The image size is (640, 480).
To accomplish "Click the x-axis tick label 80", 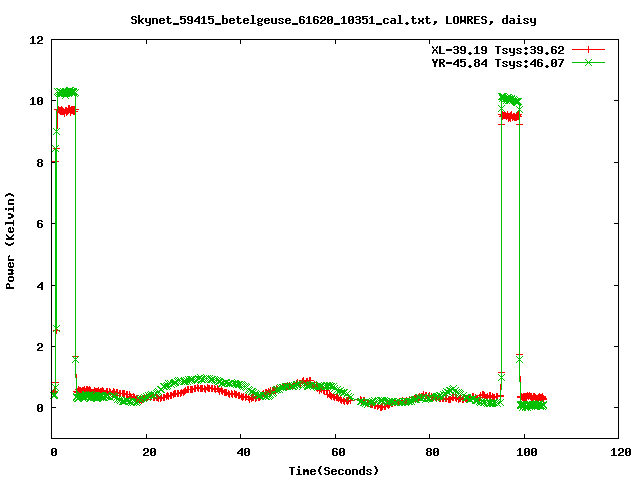I will [432, 452].
